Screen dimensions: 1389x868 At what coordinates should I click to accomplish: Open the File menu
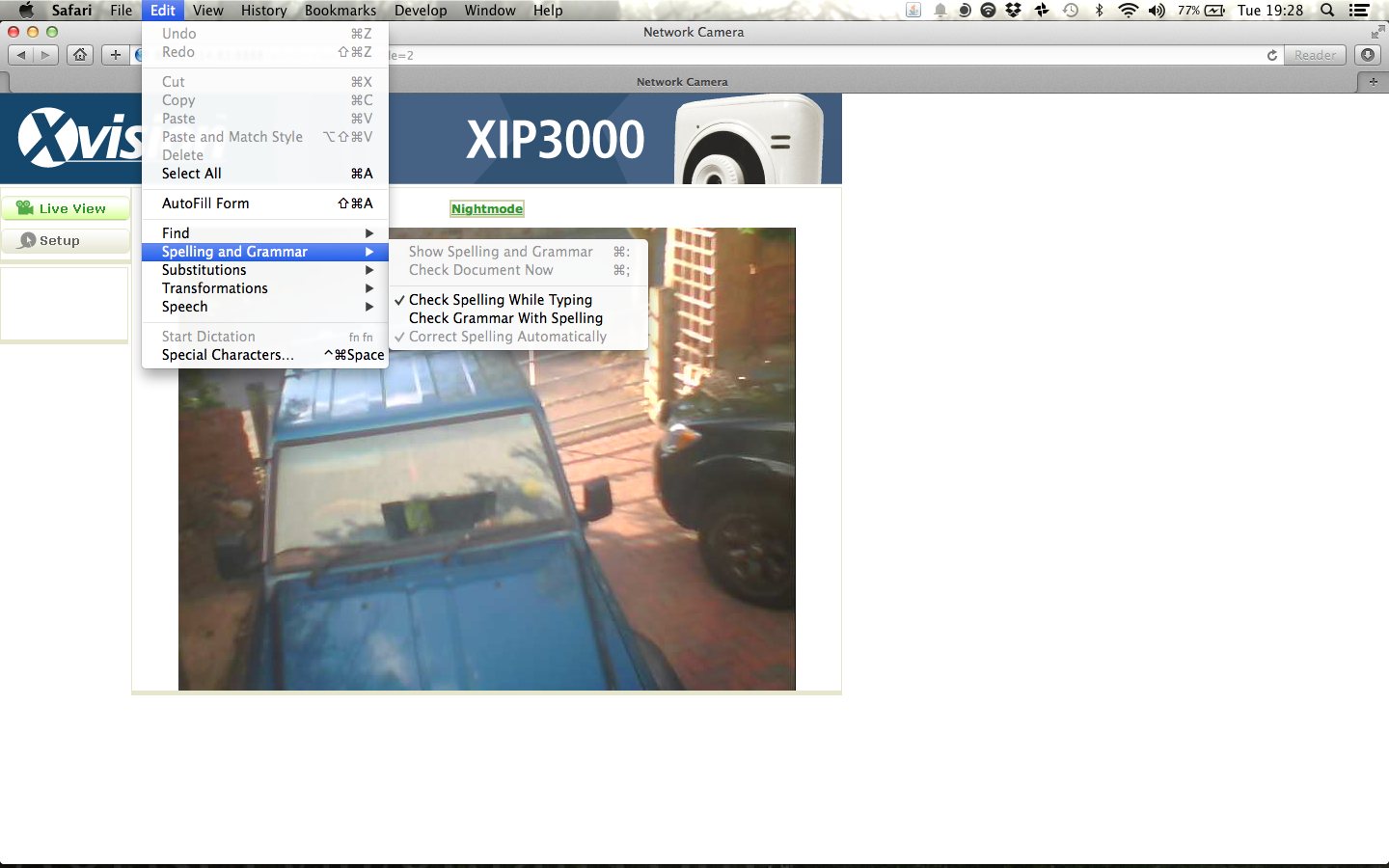(122, 11)
